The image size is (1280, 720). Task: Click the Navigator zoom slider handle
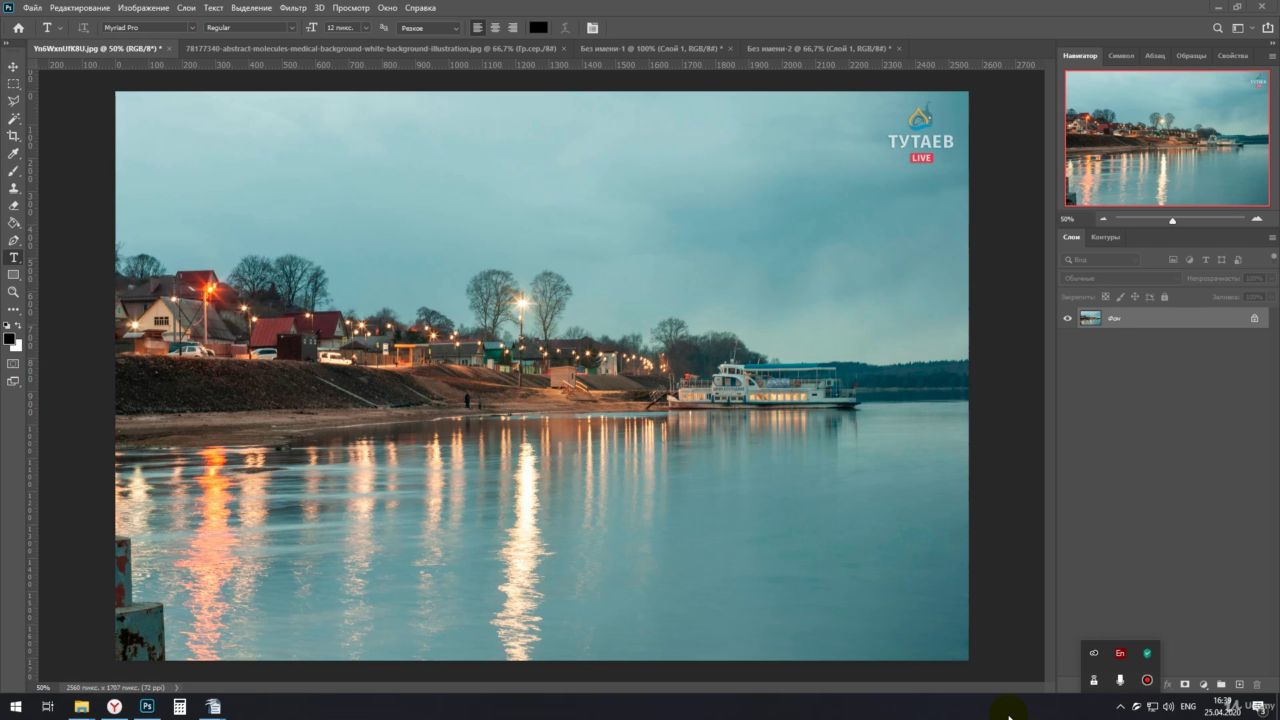[1172, 220]
